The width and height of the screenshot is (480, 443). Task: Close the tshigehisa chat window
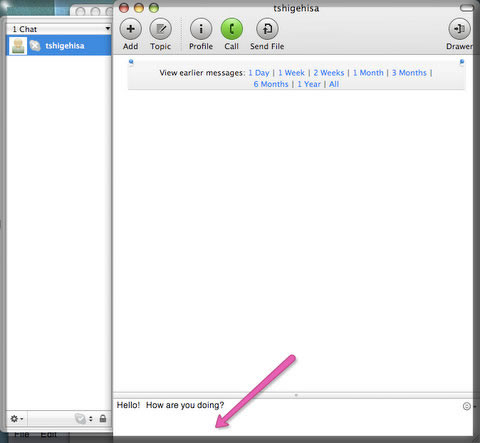coord(124,8)
